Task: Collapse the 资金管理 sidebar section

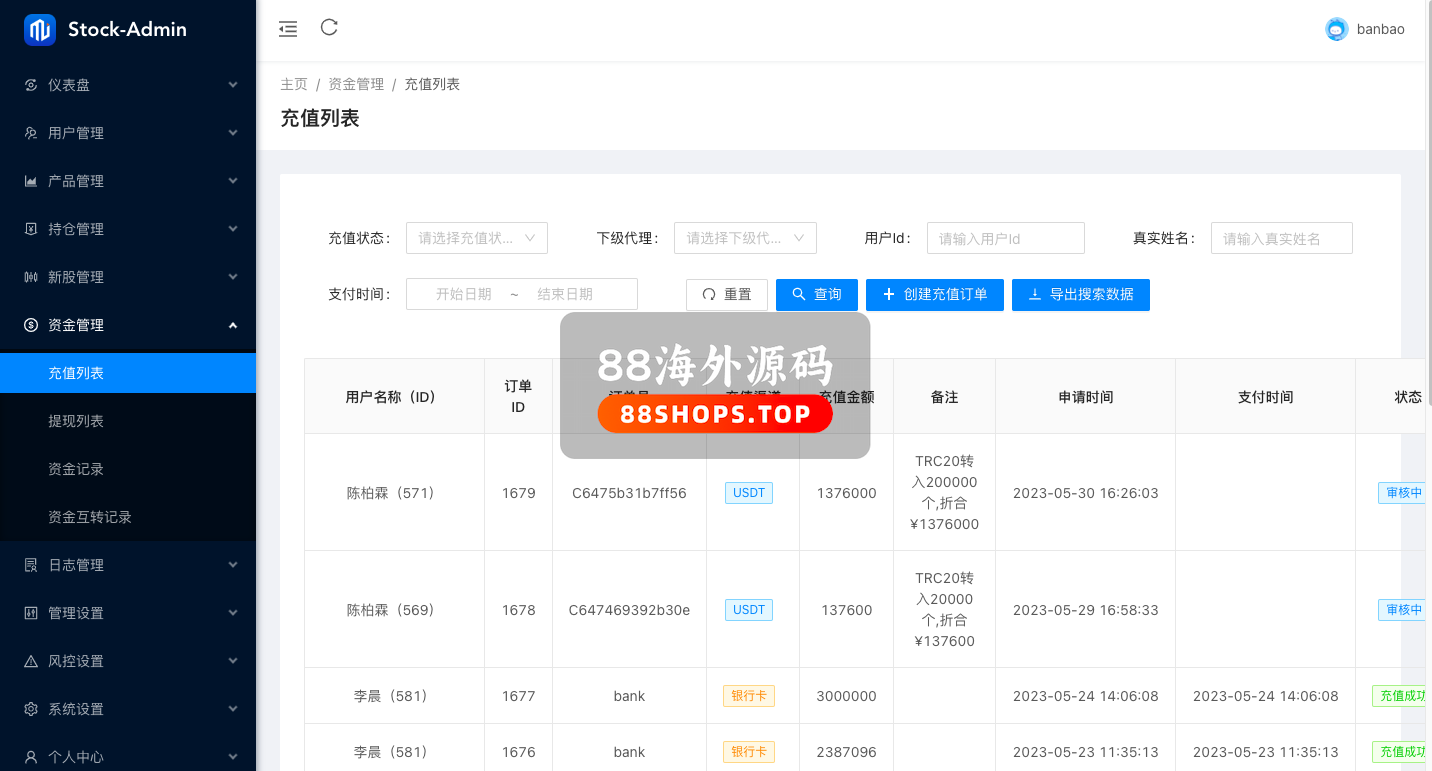Action: click(128, 325)
